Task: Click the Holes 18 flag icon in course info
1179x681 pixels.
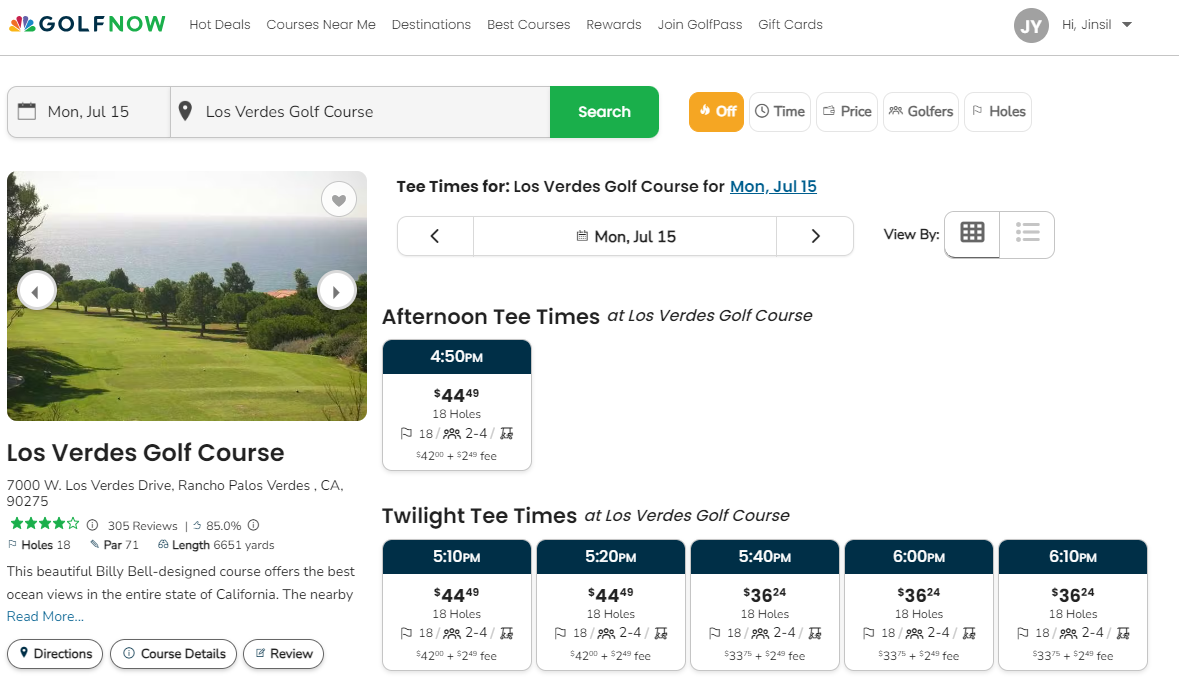Action: (12, 544)
